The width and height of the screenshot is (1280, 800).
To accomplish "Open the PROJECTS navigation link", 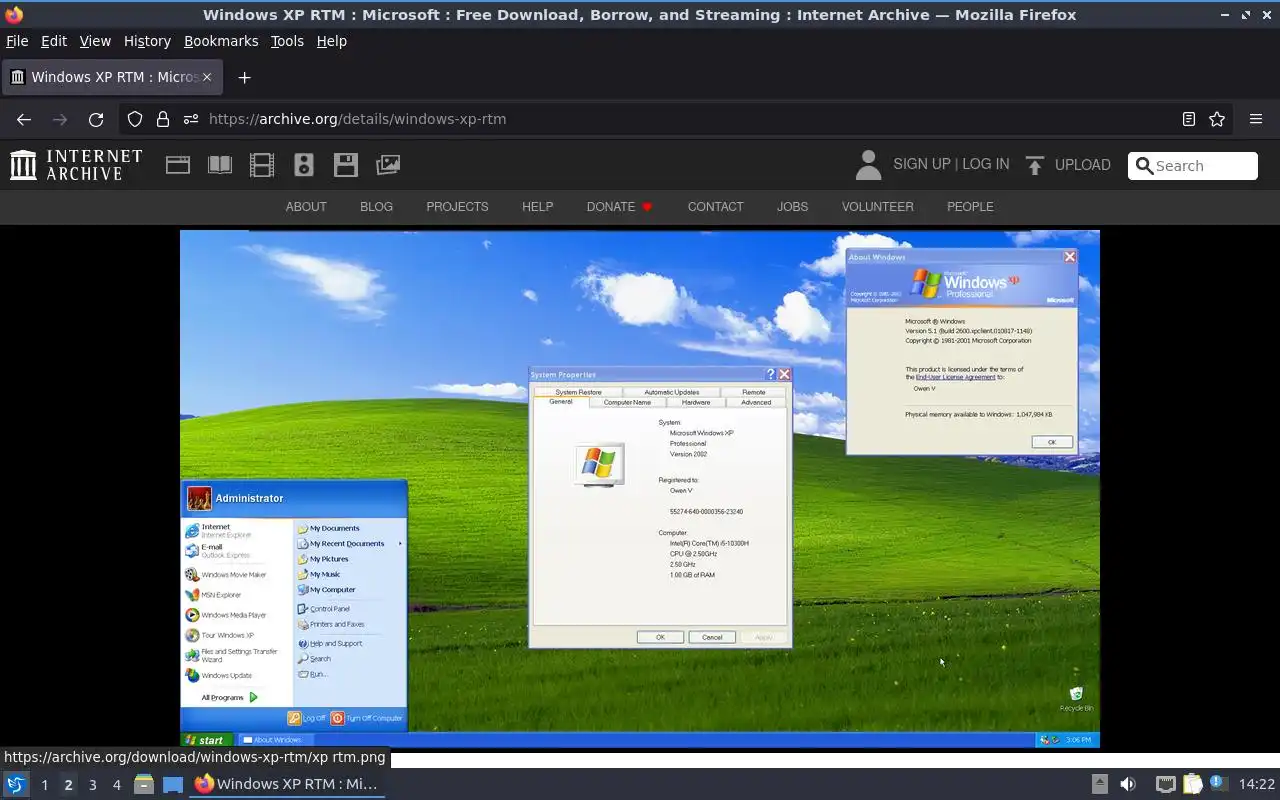I will [457, 207].
